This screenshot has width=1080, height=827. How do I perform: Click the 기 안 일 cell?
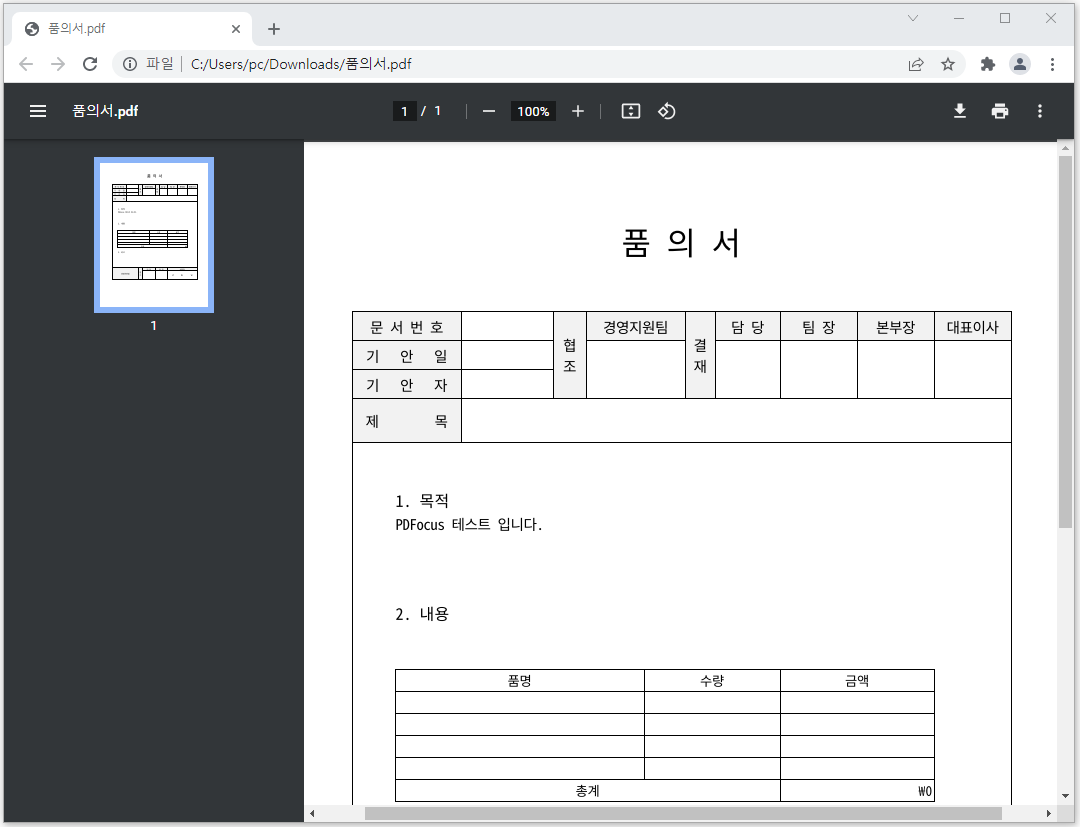[x=407, y=356]
